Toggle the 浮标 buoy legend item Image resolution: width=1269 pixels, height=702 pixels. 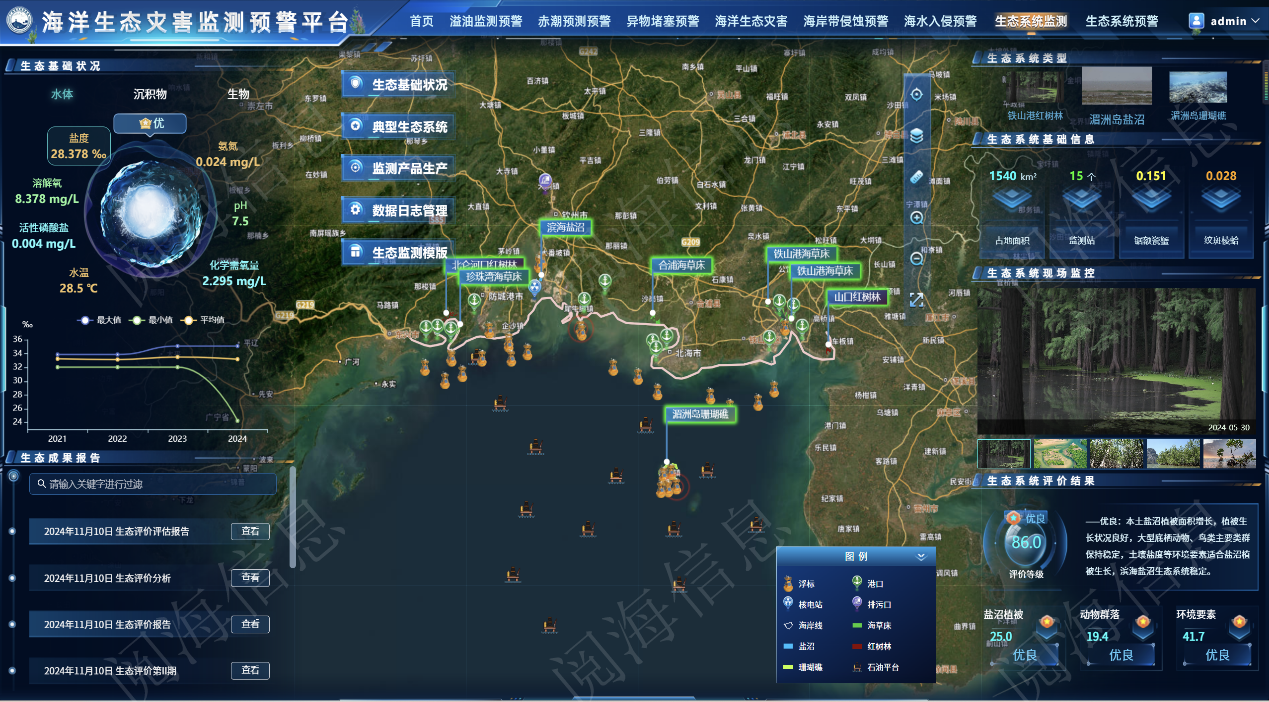point(789,583)
